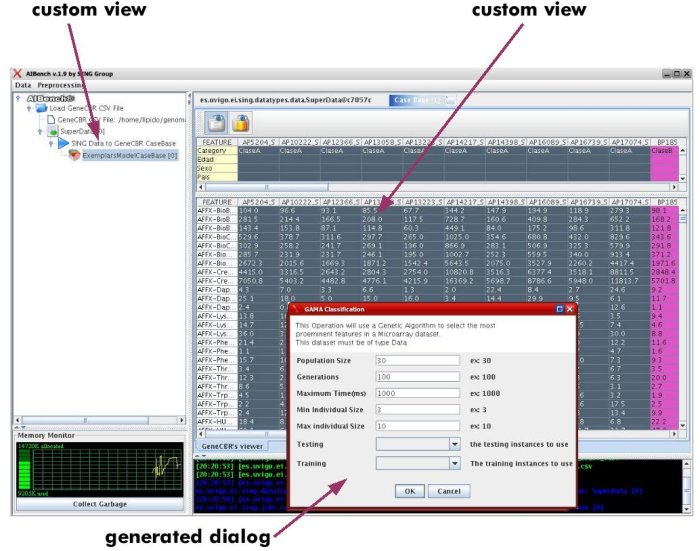Click the Max individual Size field
This screenshot has height=551, width=700.
(417, 426)
